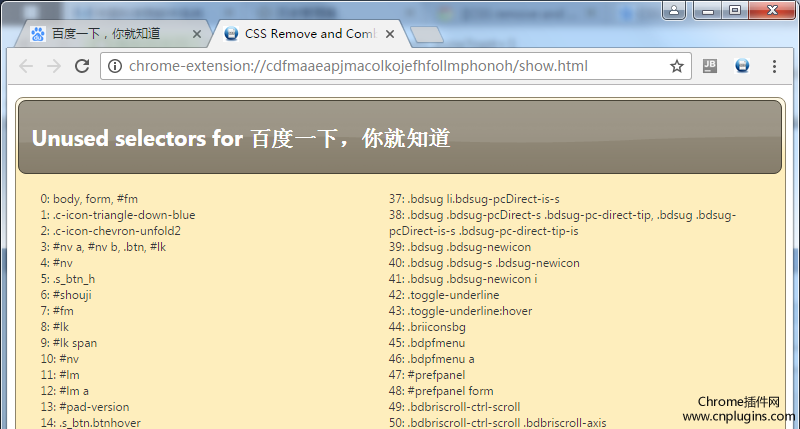Select row '7: #fm'
800x429 pixels.
click(x=57, y=311)
